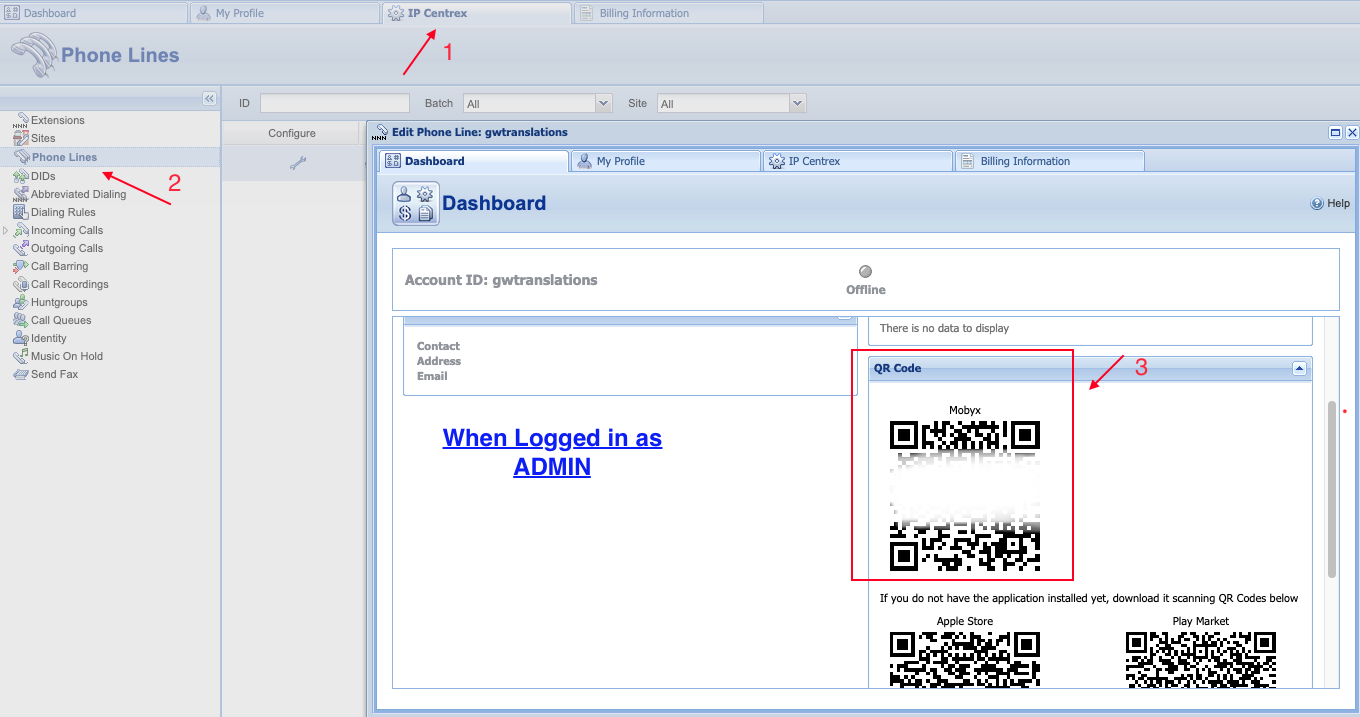Open top Billing Information tab
The height and width of the screenshot is (717, 1360).
(x=668, y=13)
